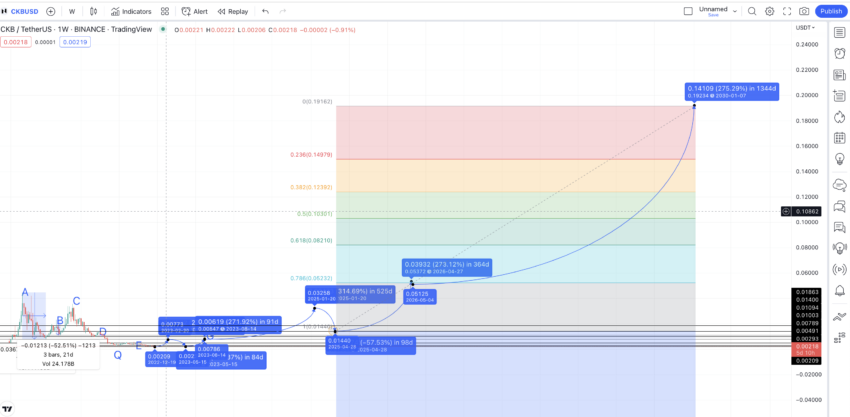Toggle fullscreen mode

coord(787,11)
